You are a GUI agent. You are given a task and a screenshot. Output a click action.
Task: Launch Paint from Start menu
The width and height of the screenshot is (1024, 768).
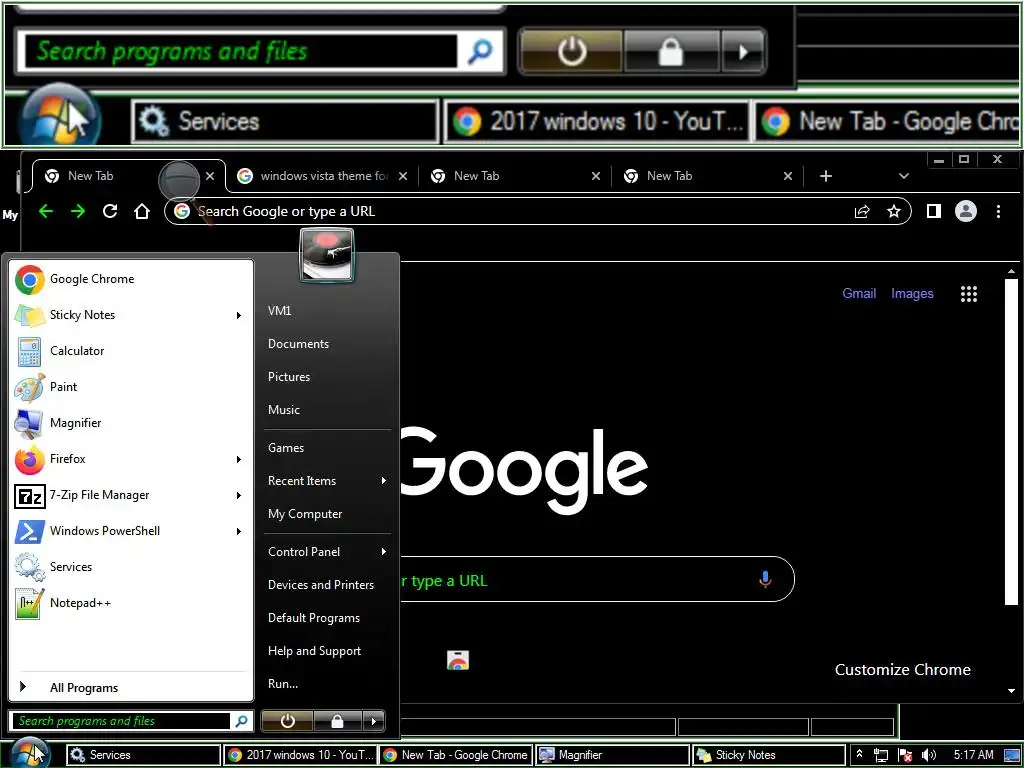pyautogui.click(x=131, y=387)
